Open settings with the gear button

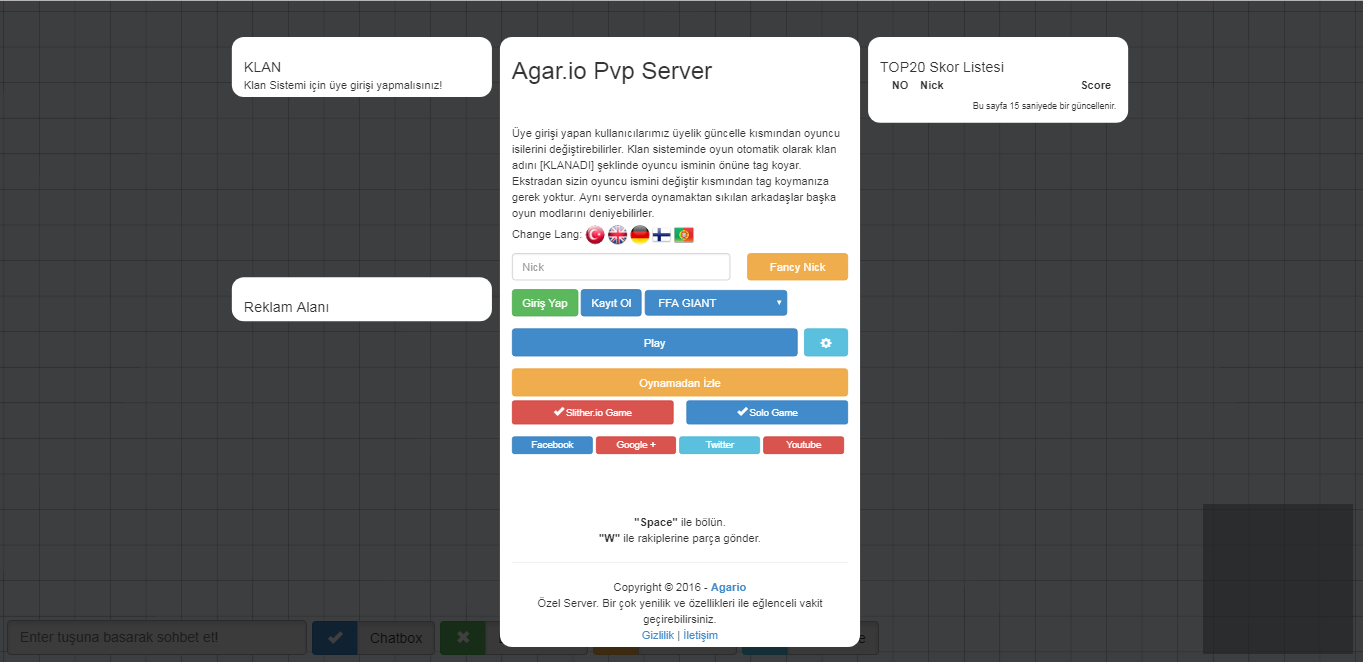826,342
